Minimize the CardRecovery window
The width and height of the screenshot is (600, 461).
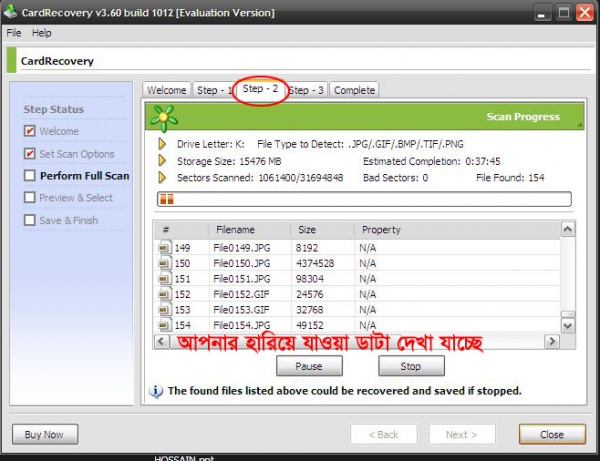541,13
